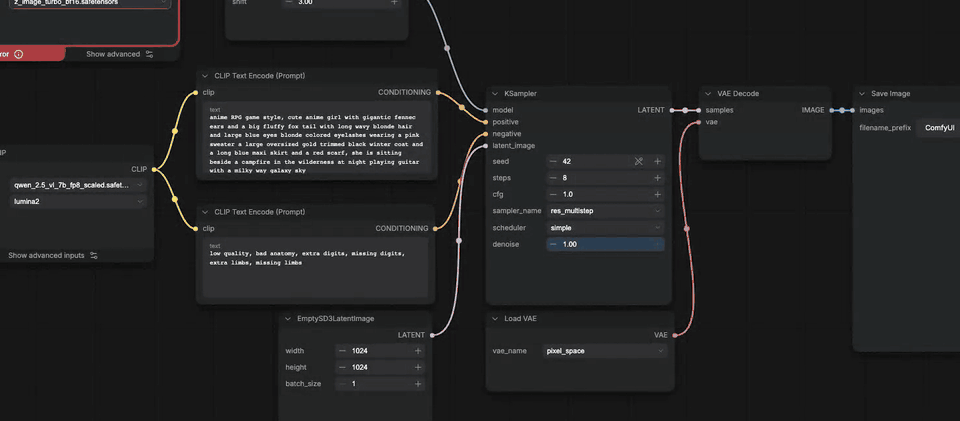Collapse the Load VAE node chevron
960x421 pixels.
coord(495,319)
